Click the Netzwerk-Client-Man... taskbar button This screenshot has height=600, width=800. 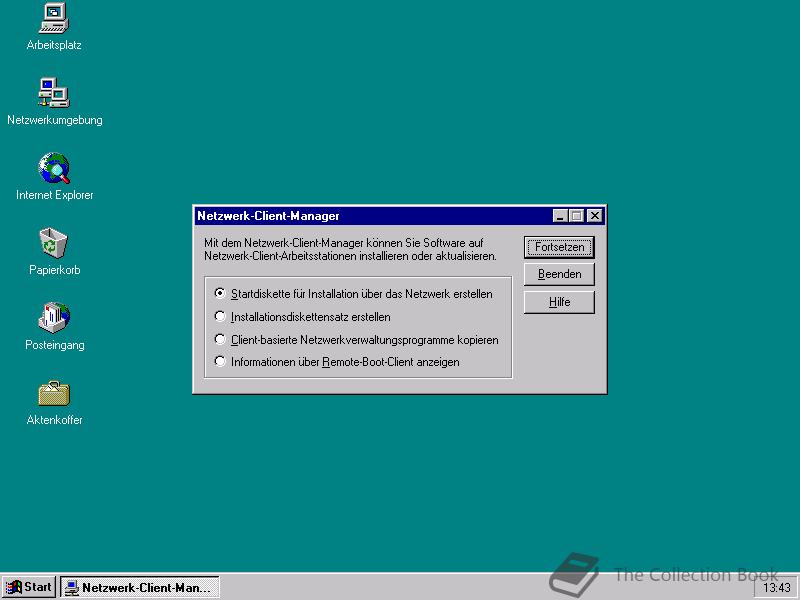pos(140,587)
